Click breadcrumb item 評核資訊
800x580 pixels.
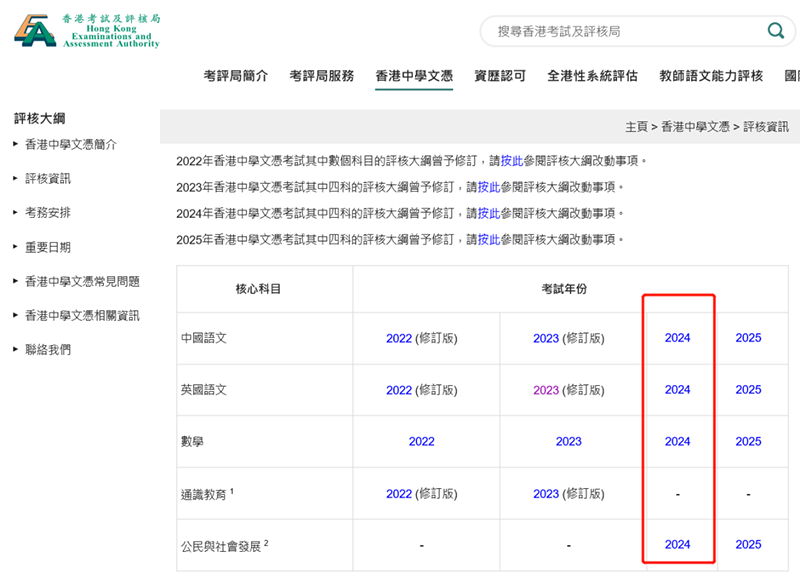765,127
